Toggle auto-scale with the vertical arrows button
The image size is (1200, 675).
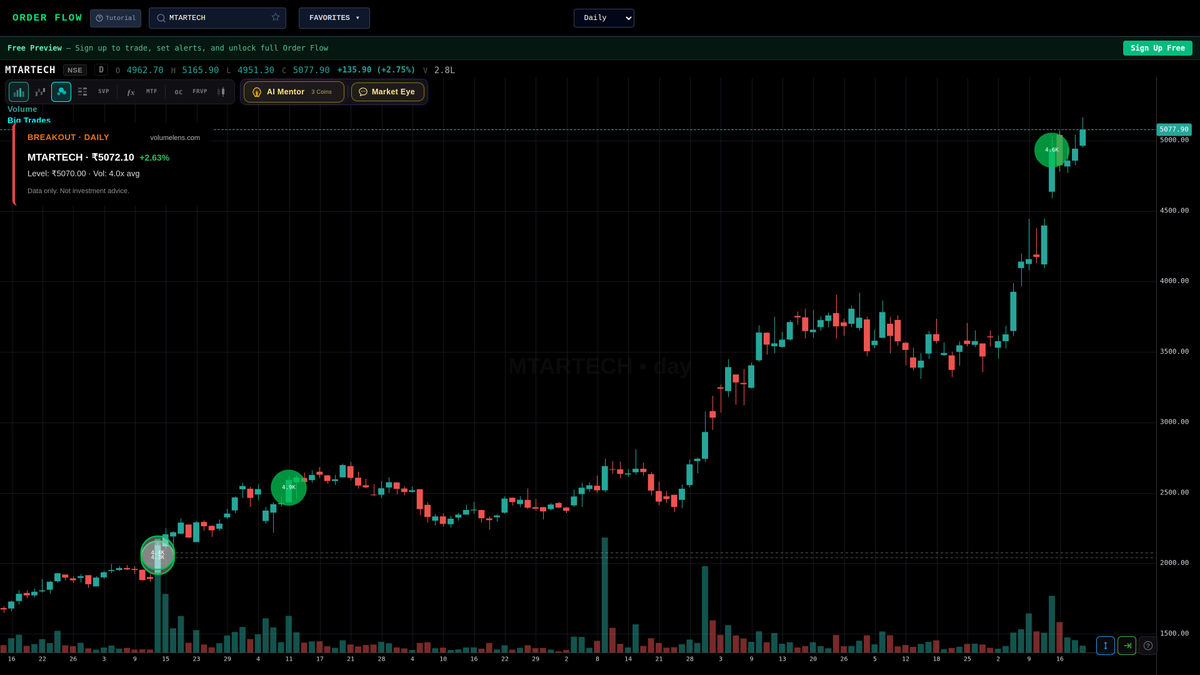(x=1104, y=645)
